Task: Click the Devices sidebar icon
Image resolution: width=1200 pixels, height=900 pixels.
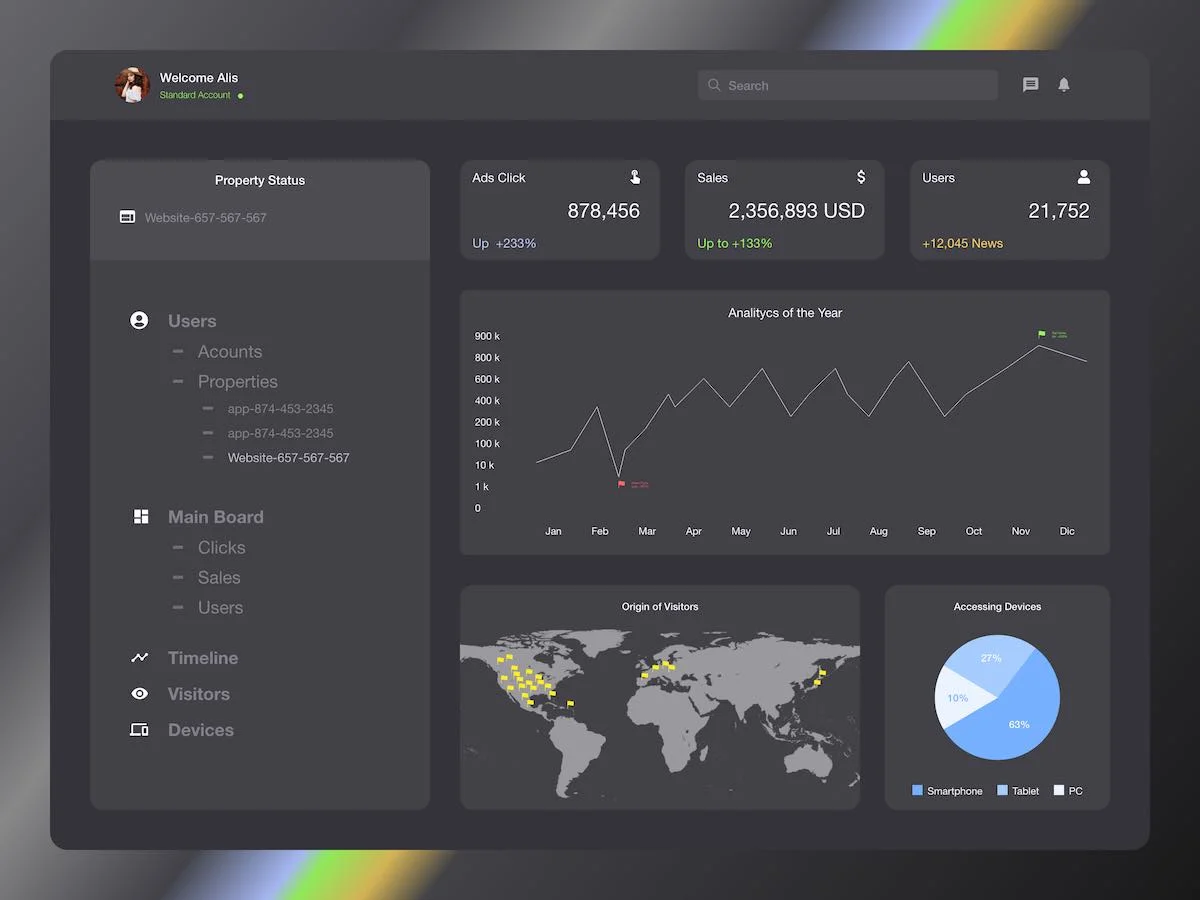Action: click(x=140, y=730)
